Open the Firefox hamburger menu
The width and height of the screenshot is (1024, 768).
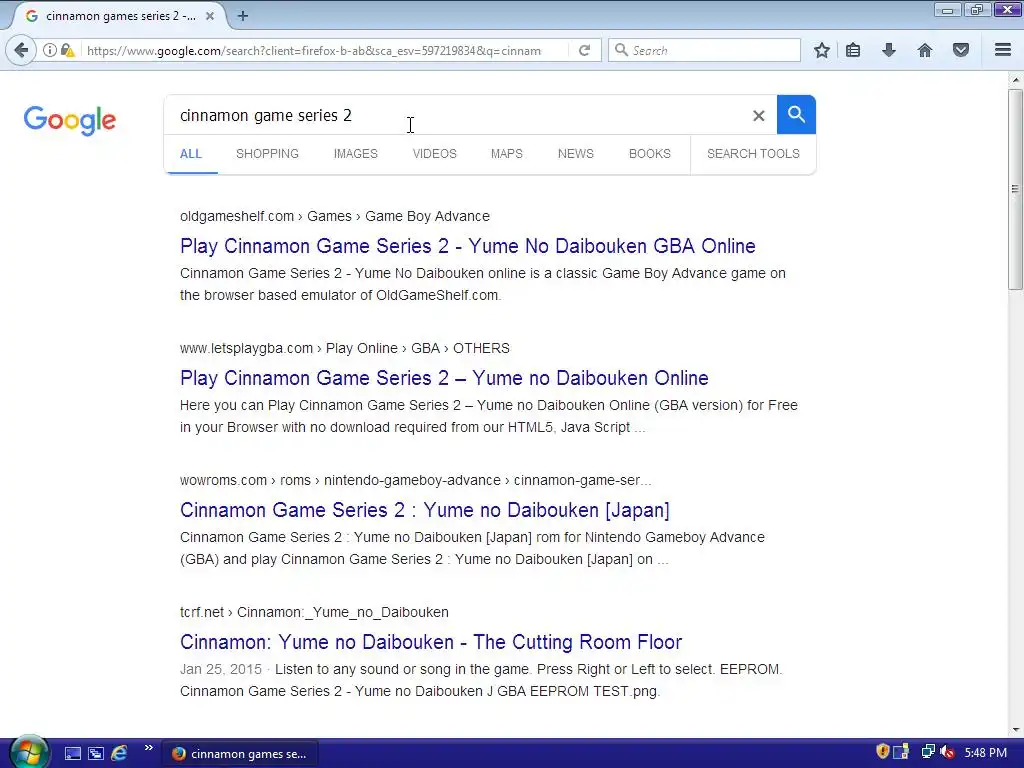[1003, 50]
